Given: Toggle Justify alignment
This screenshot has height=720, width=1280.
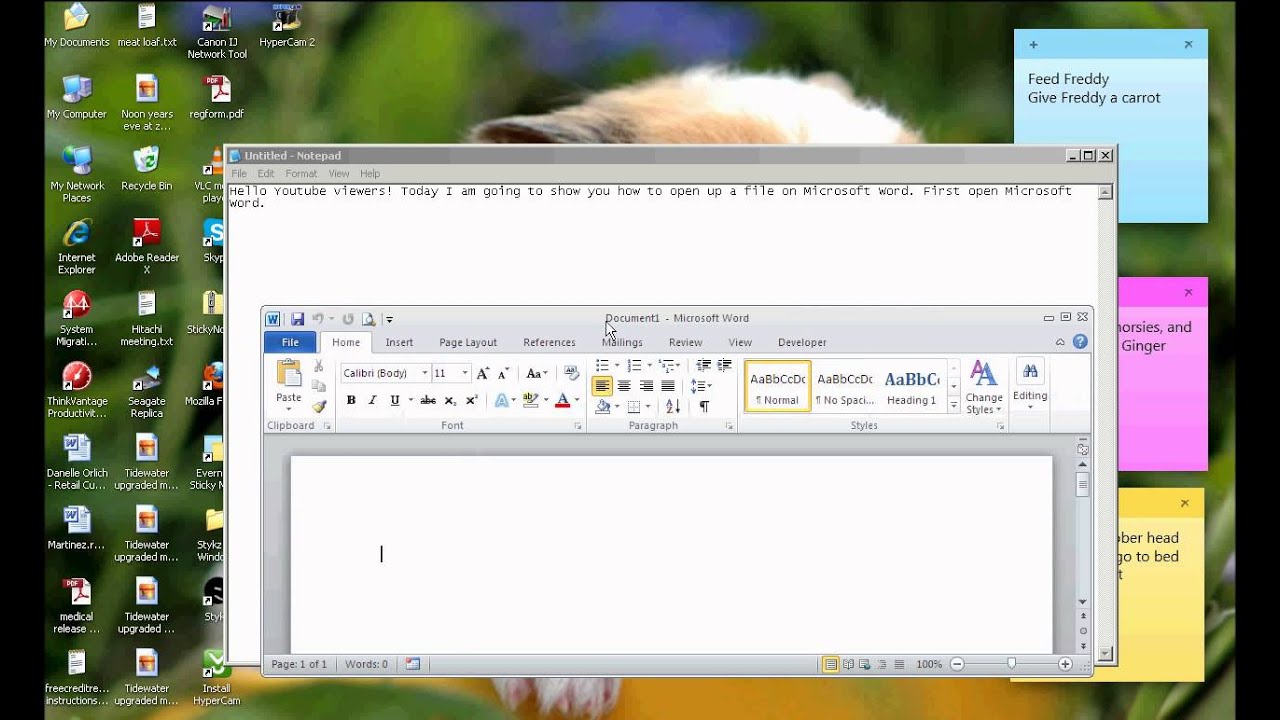Looking at the screenshot, I should [x=668, y=386].
